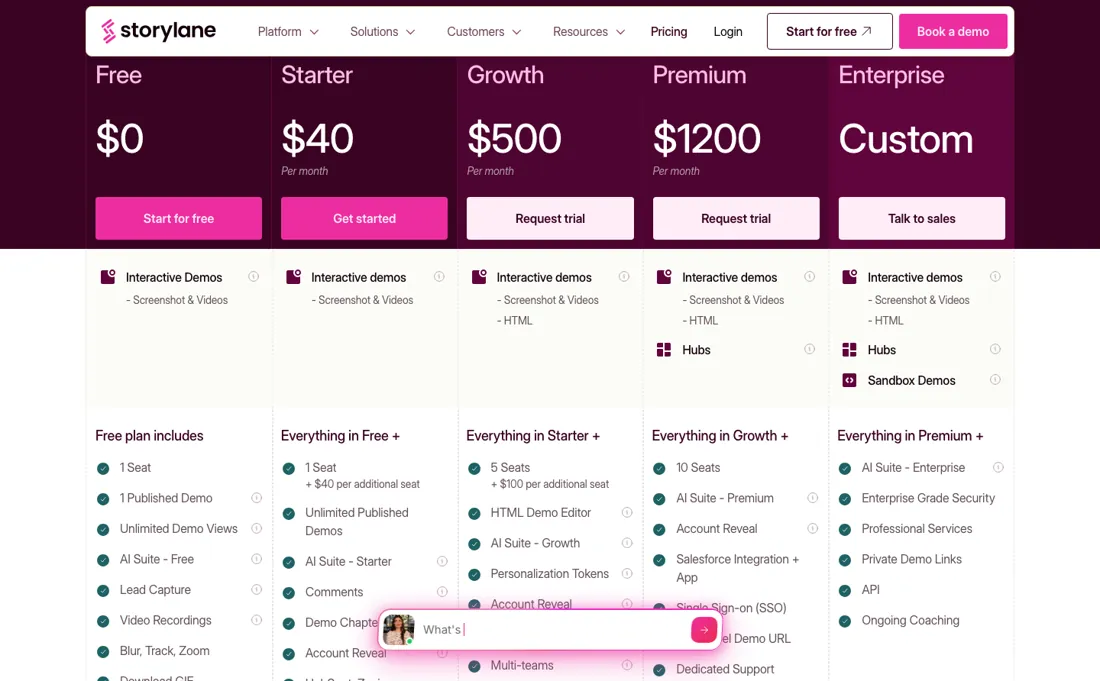Open info icon for 1 Published Demo
This screenshot has width=1100, height=681.
[257, 498]
